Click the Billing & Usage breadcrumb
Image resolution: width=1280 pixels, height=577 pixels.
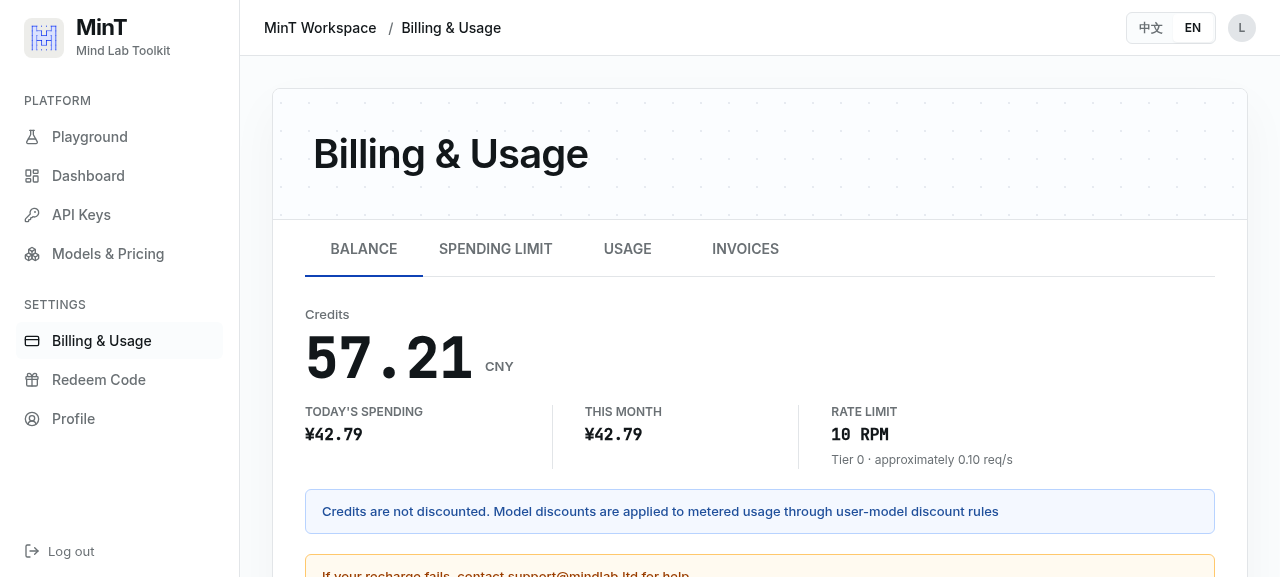451,28
